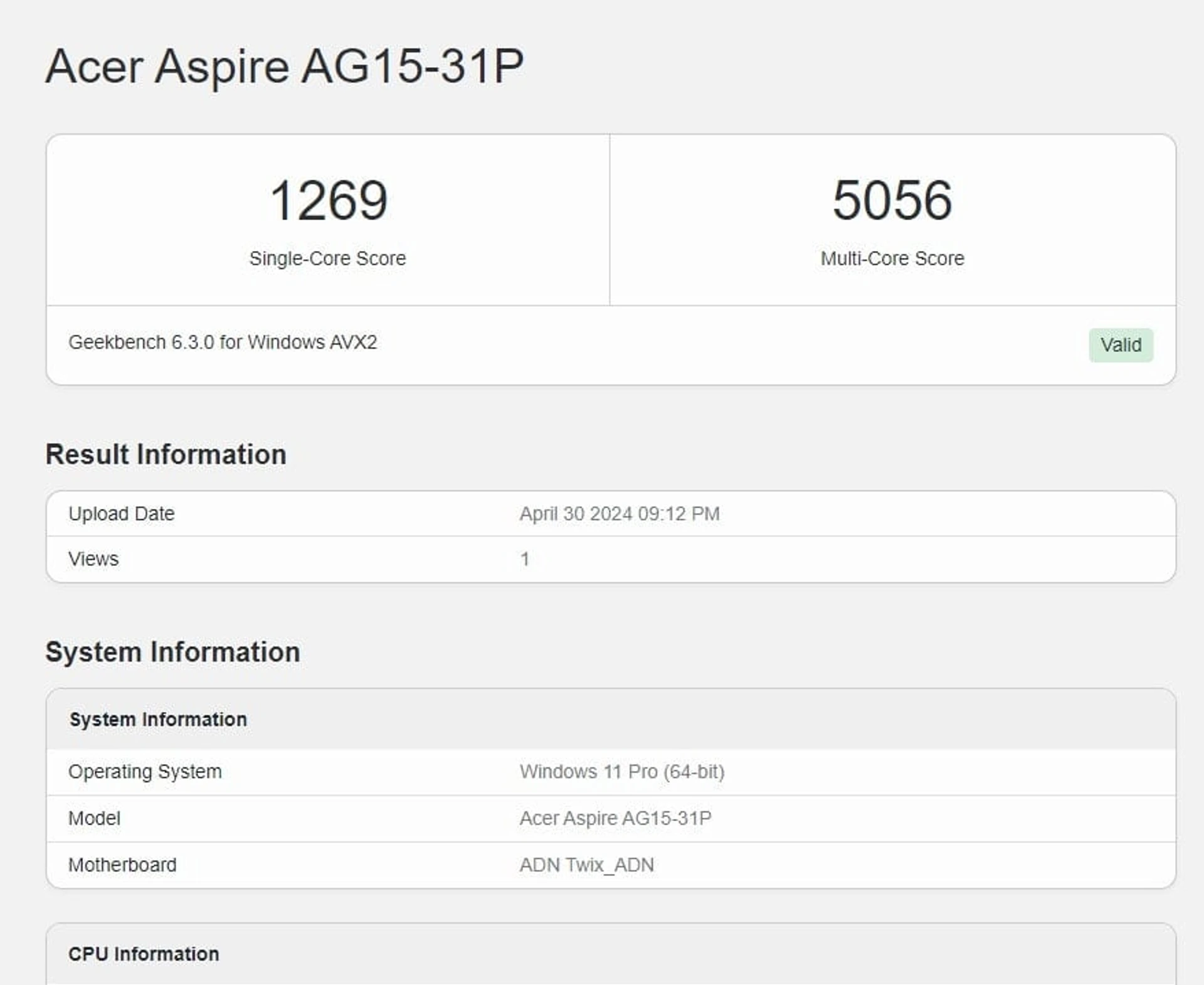The image size is (1204, 985).
Task: Select the model value Acer Aspire AG15-31P
Action: tap(616, 818)
